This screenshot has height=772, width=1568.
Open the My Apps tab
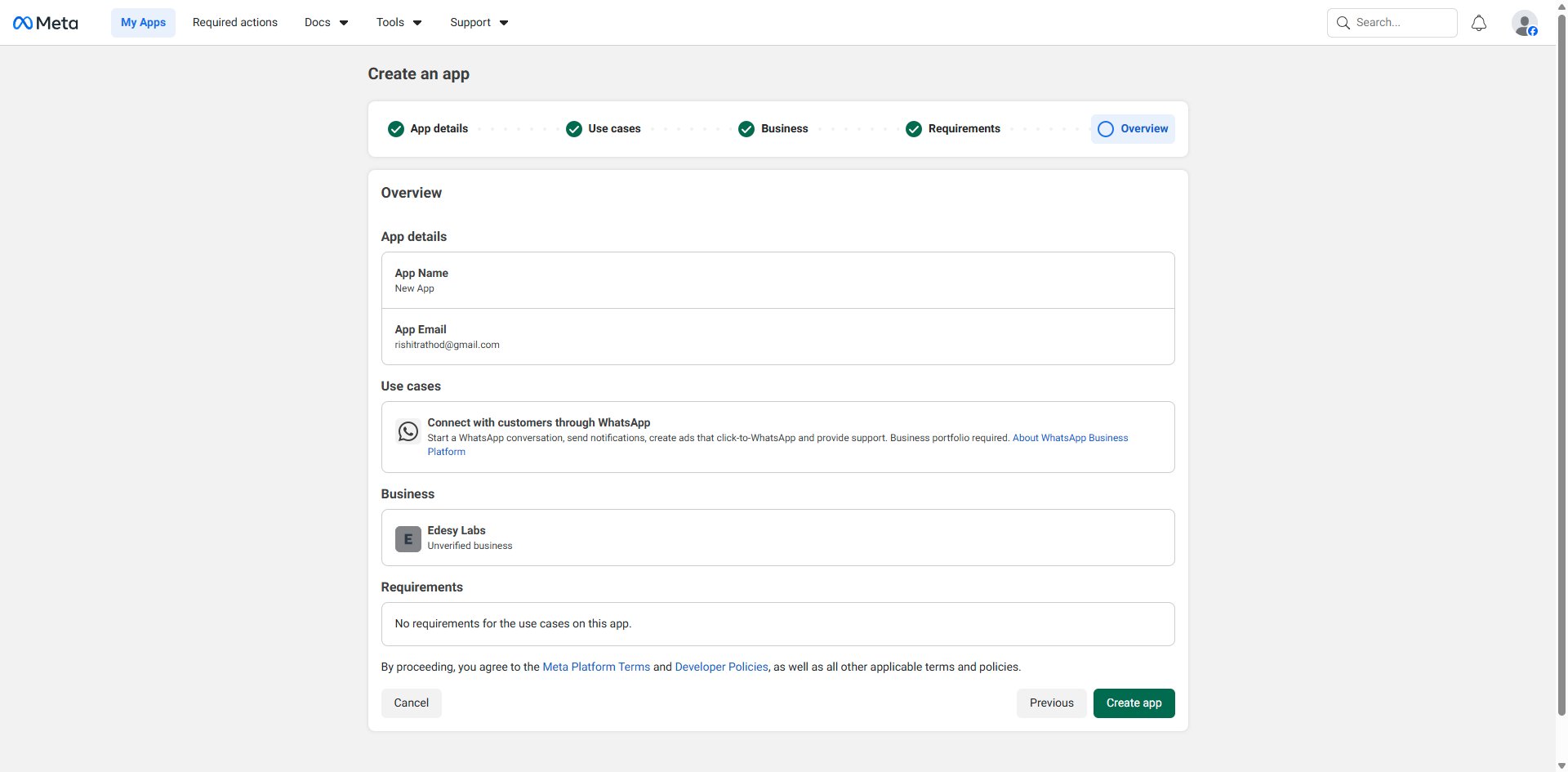pos(144,23)
